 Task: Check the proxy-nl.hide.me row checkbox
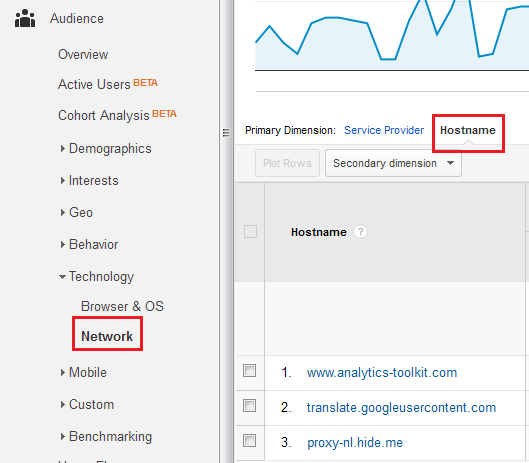(250, 441)
